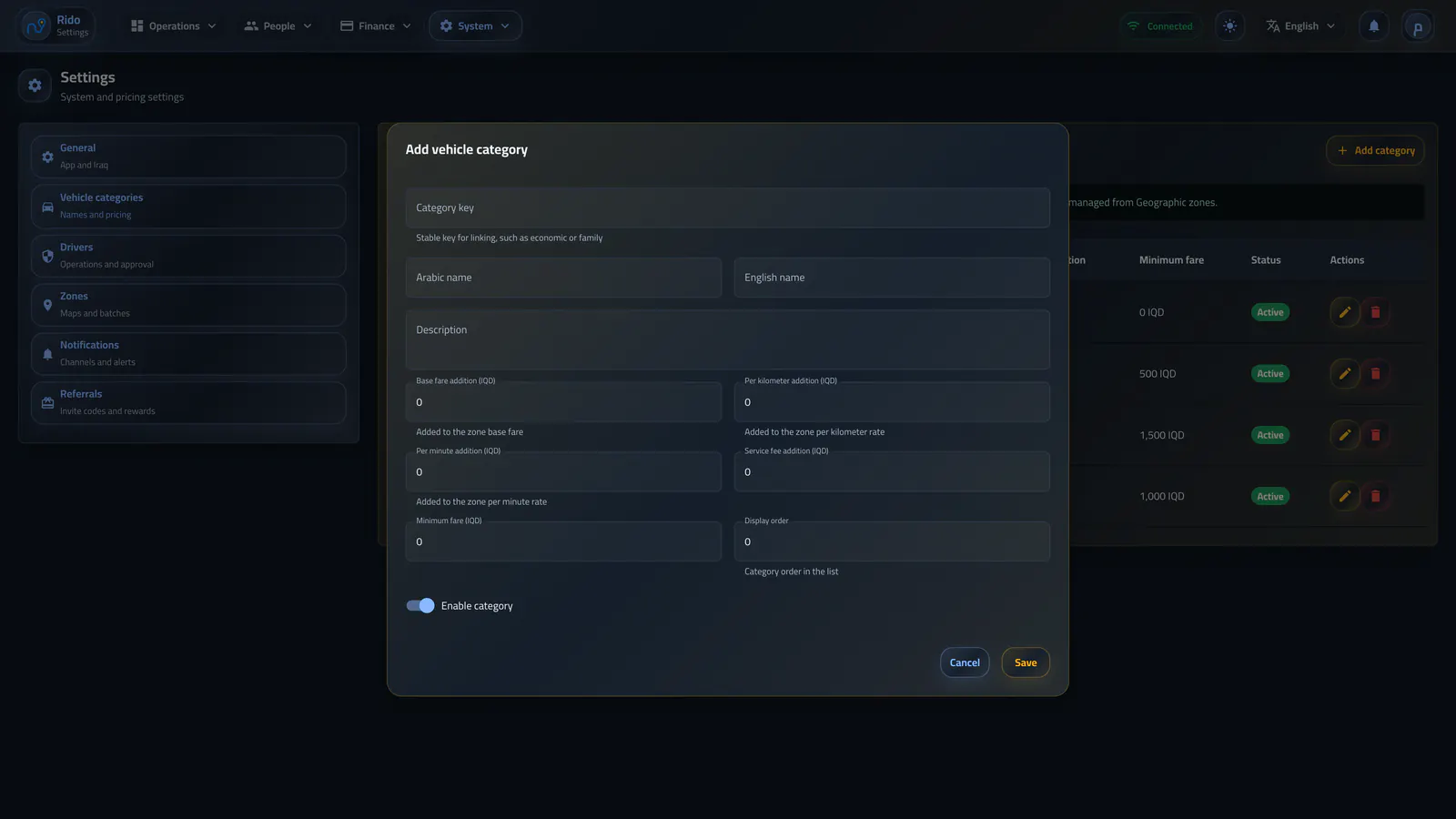Viewport: 1456px width, 819px height.
Task: Open the English language dropdown
Action: pos(1300,26)
